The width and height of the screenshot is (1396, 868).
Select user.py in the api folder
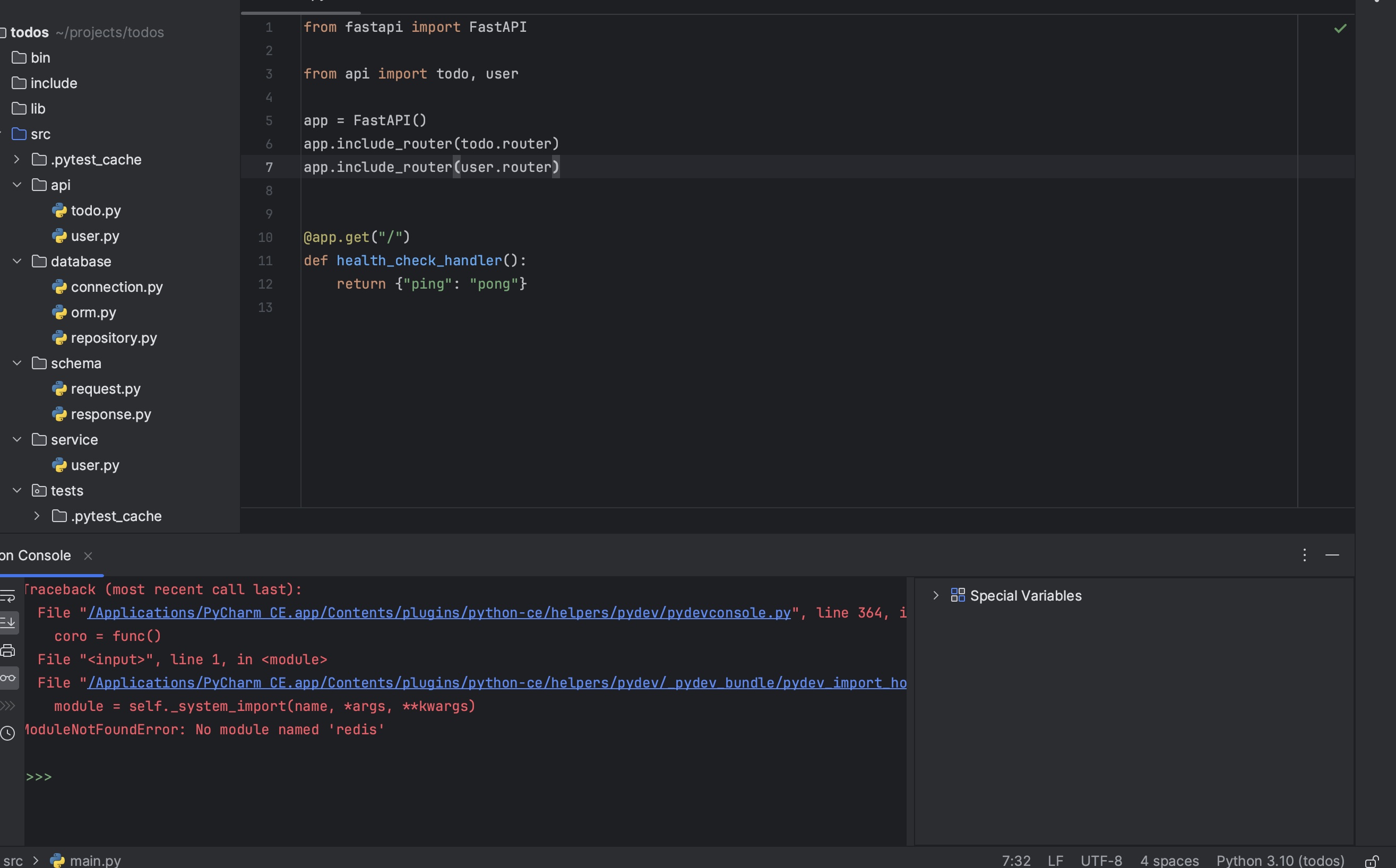click(96, 236)
